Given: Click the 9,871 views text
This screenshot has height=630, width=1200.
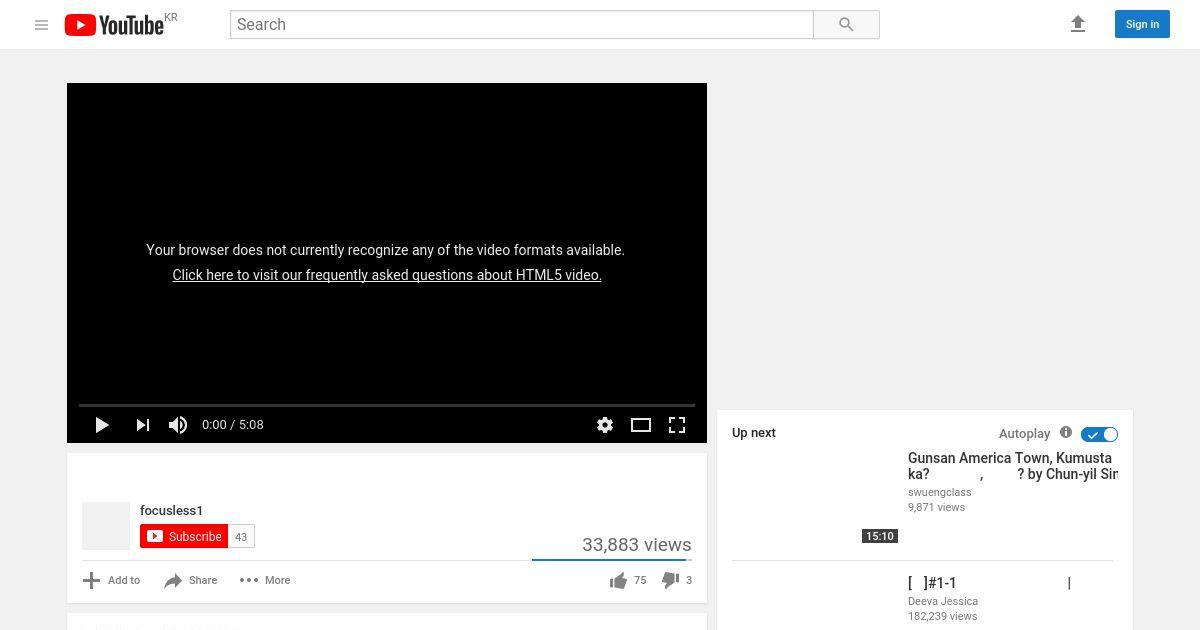Looking at the screenshot, I should 936,507.
